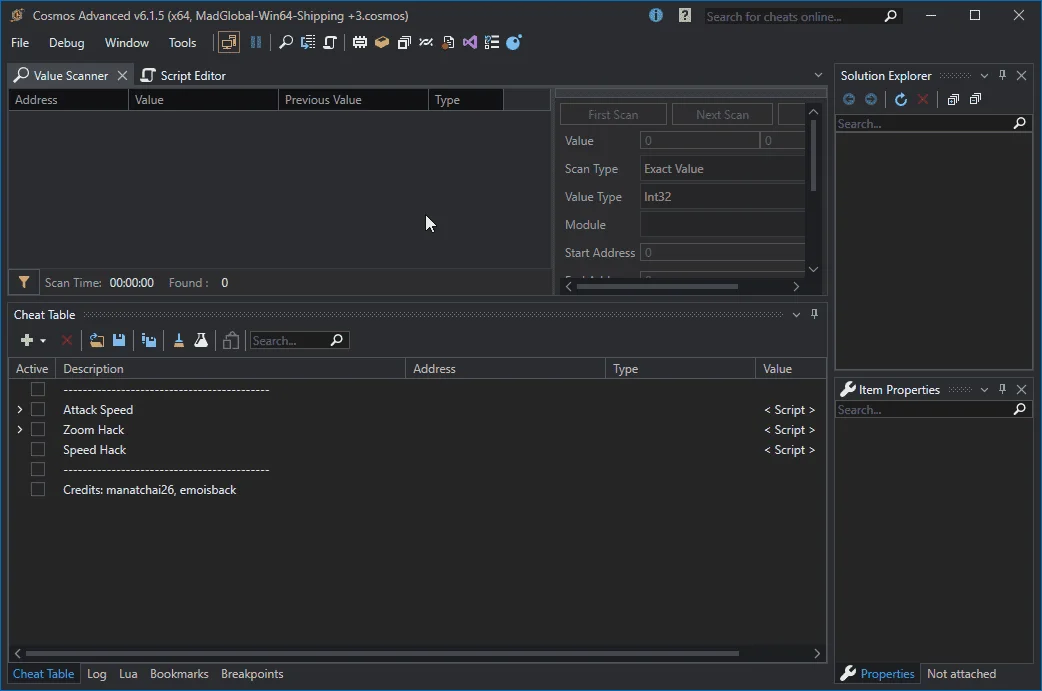Open the Window menu
Screen dimensions: 1042x691
coord(126,43)
